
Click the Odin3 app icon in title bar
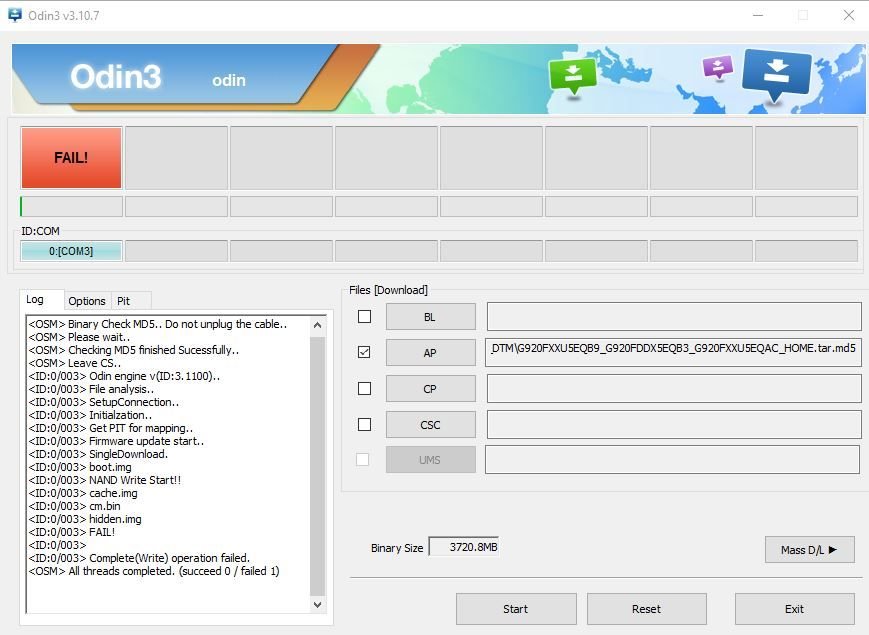pyautogui.click(x=15, y=15)
